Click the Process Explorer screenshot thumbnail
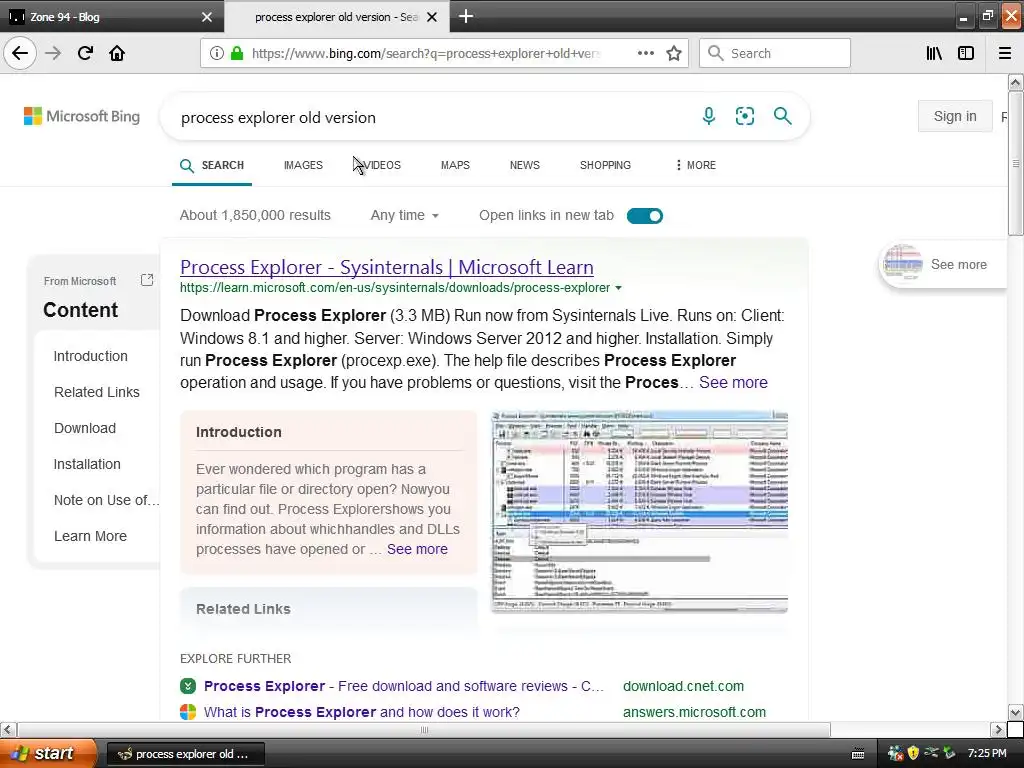 639,512
